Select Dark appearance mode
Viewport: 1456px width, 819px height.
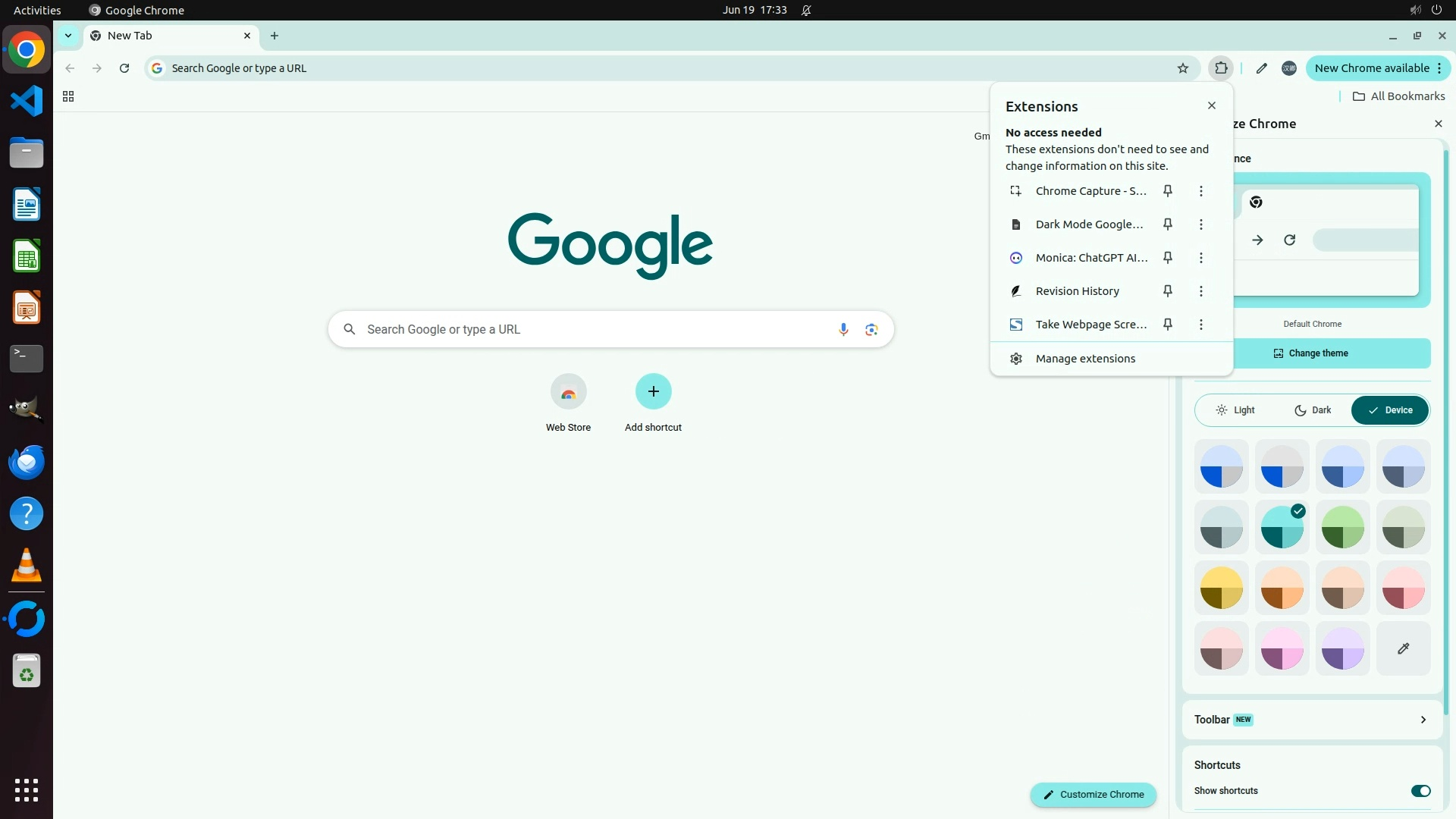click(1313, 410)
